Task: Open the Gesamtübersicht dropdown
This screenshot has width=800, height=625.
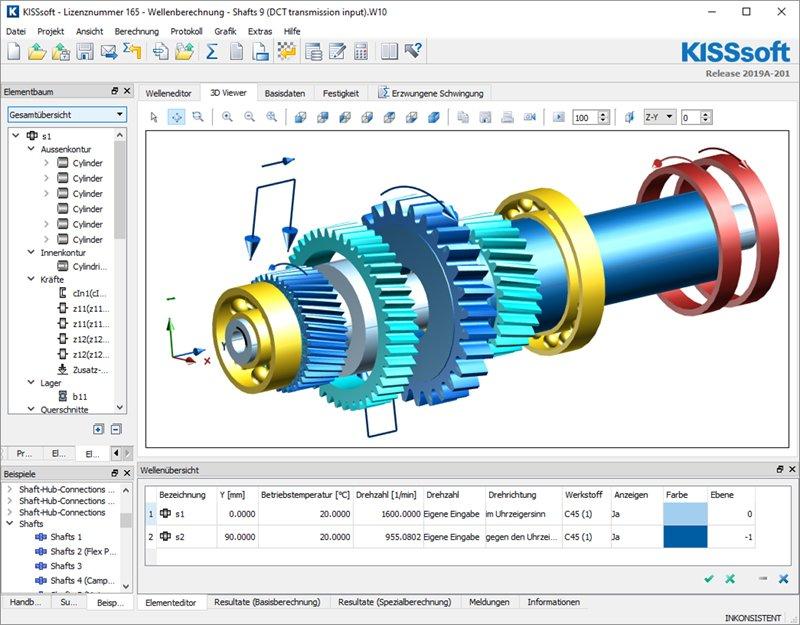Action: (x=65, y=115)
